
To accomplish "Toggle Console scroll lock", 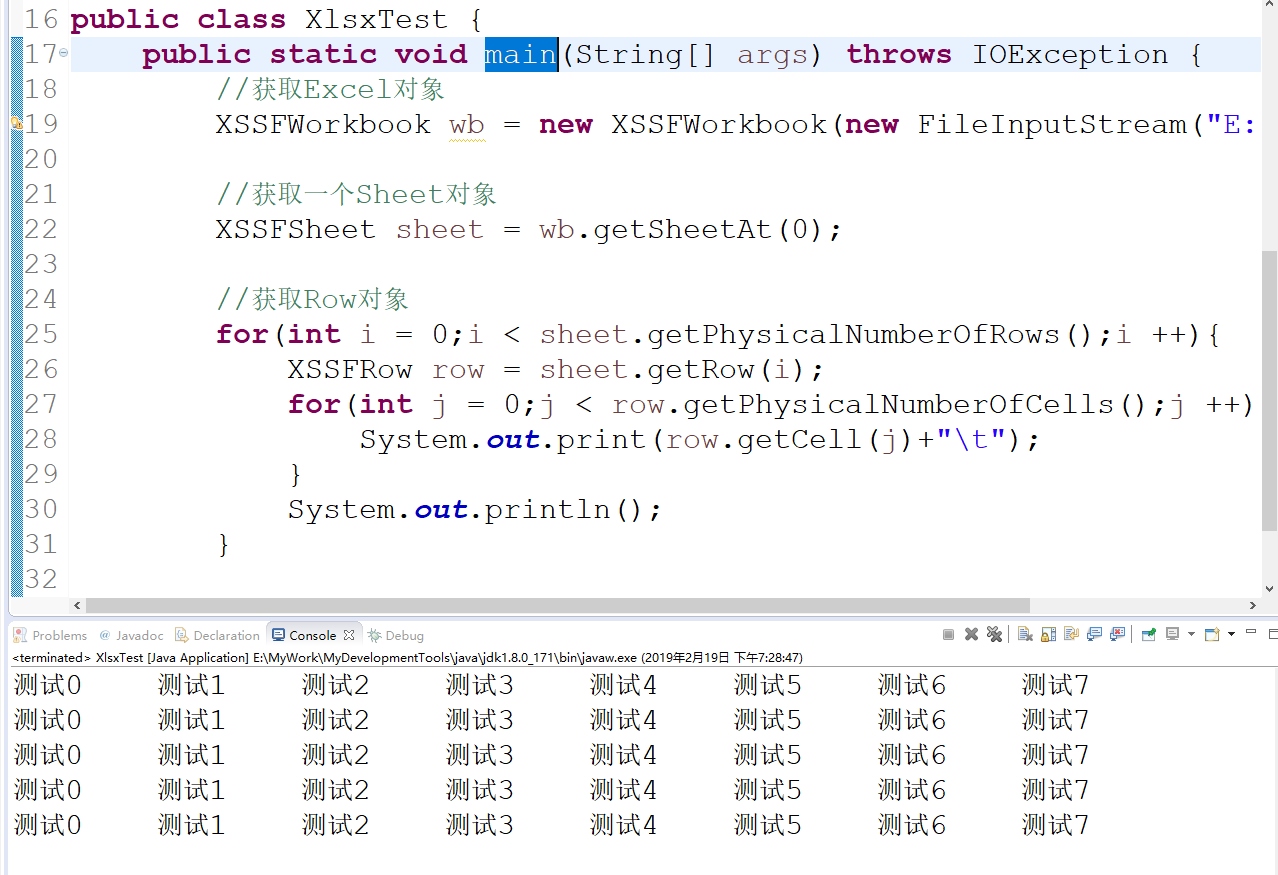I will [x=1048, y=634].
